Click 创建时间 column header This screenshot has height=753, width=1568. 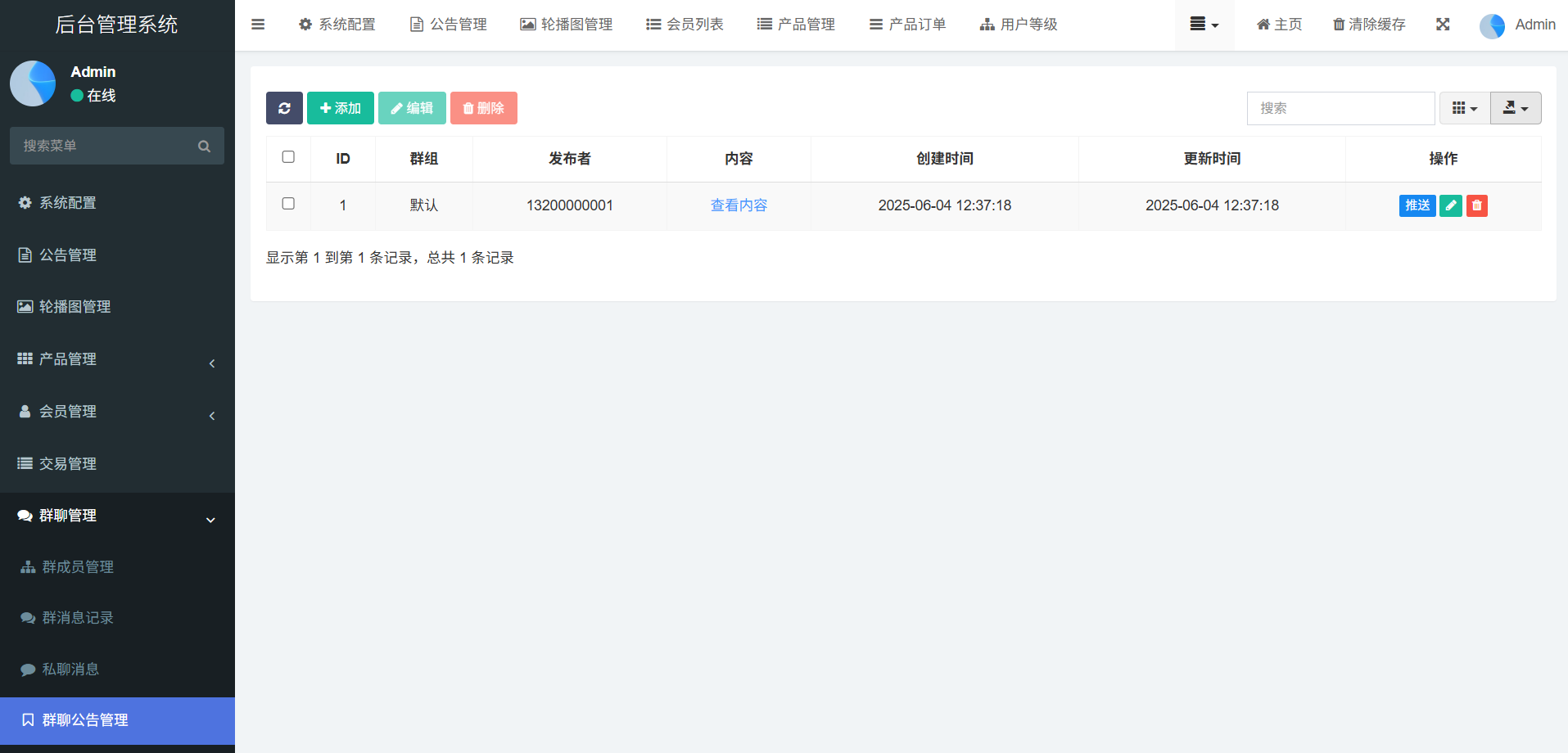(945, 159)
